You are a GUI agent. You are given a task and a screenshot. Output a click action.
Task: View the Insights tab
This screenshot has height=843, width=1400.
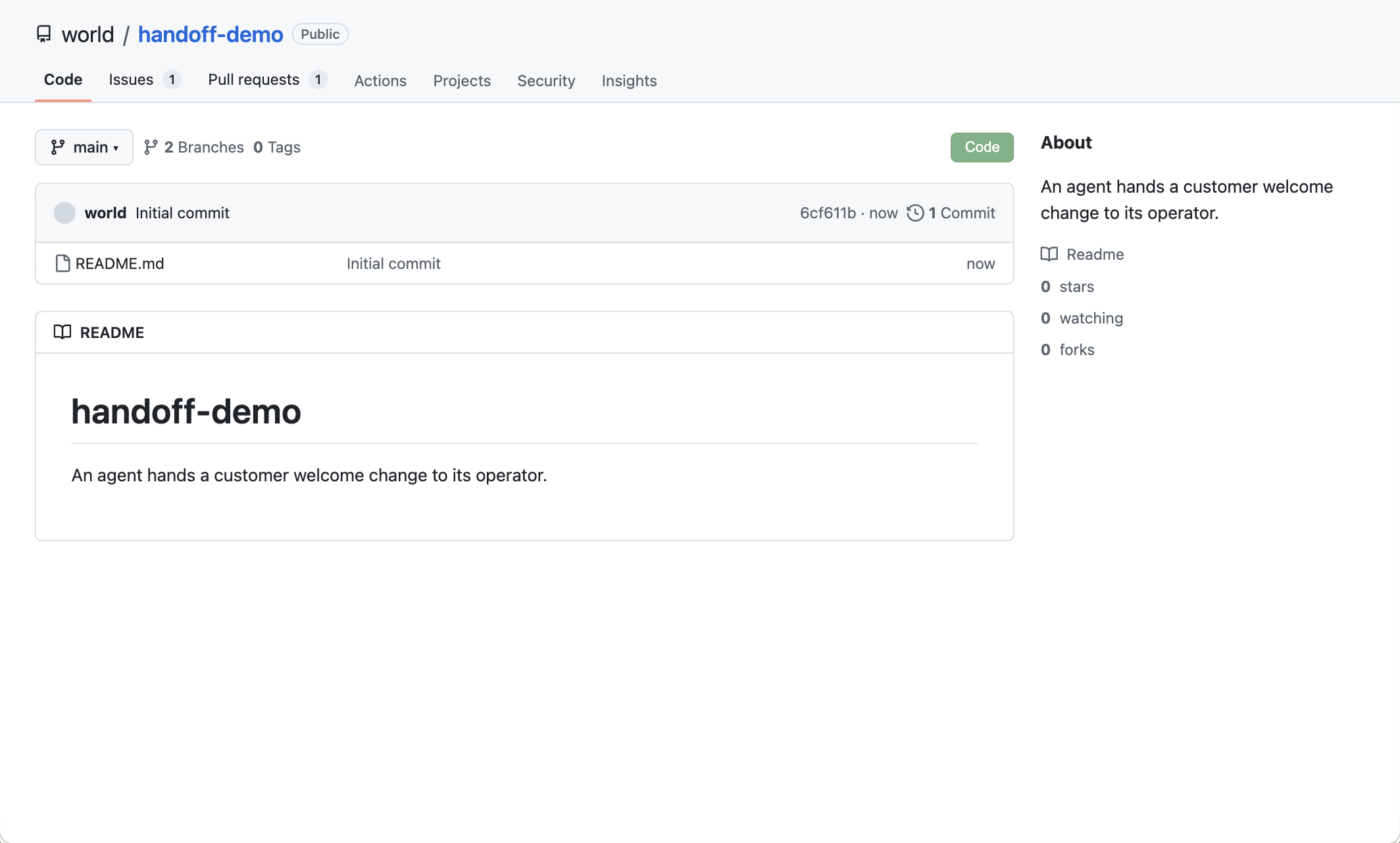pyautogui.click(x=629, y=81)
